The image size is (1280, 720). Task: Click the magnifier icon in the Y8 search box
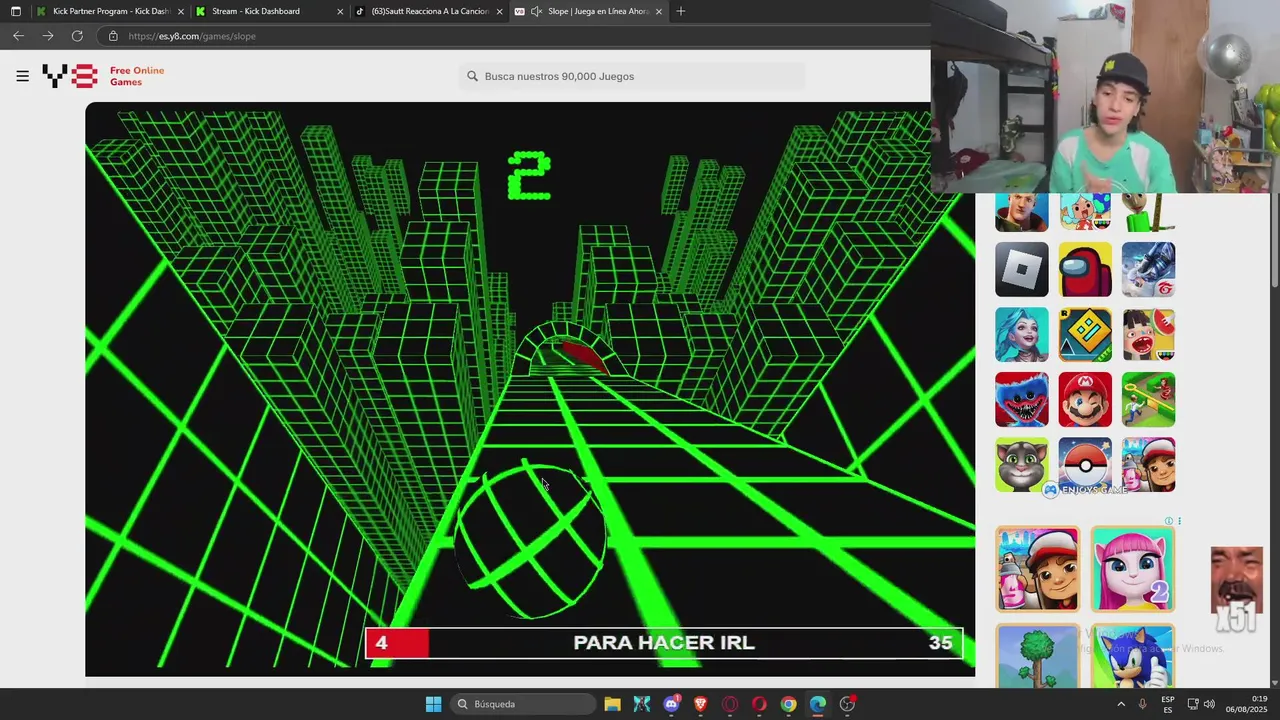472,76
